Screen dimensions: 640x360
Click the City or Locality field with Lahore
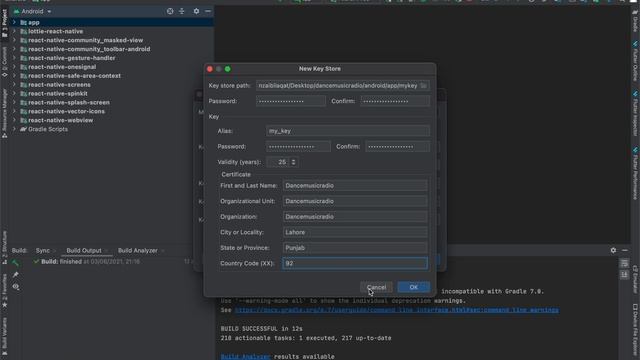355,232
